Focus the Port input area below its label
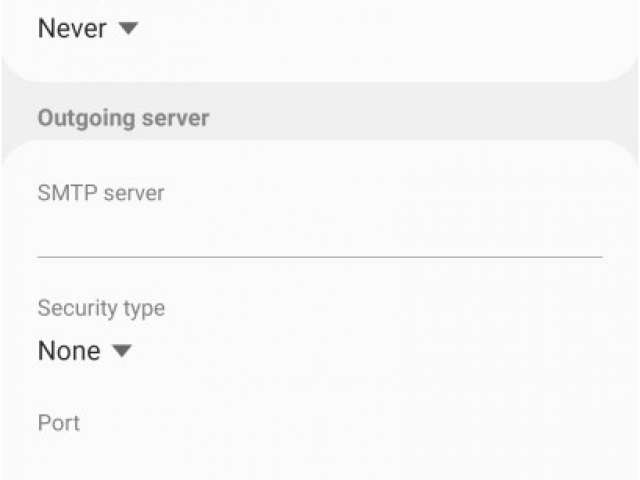The height and width of the screenshot is (480, 640). (x=320, y=459)
